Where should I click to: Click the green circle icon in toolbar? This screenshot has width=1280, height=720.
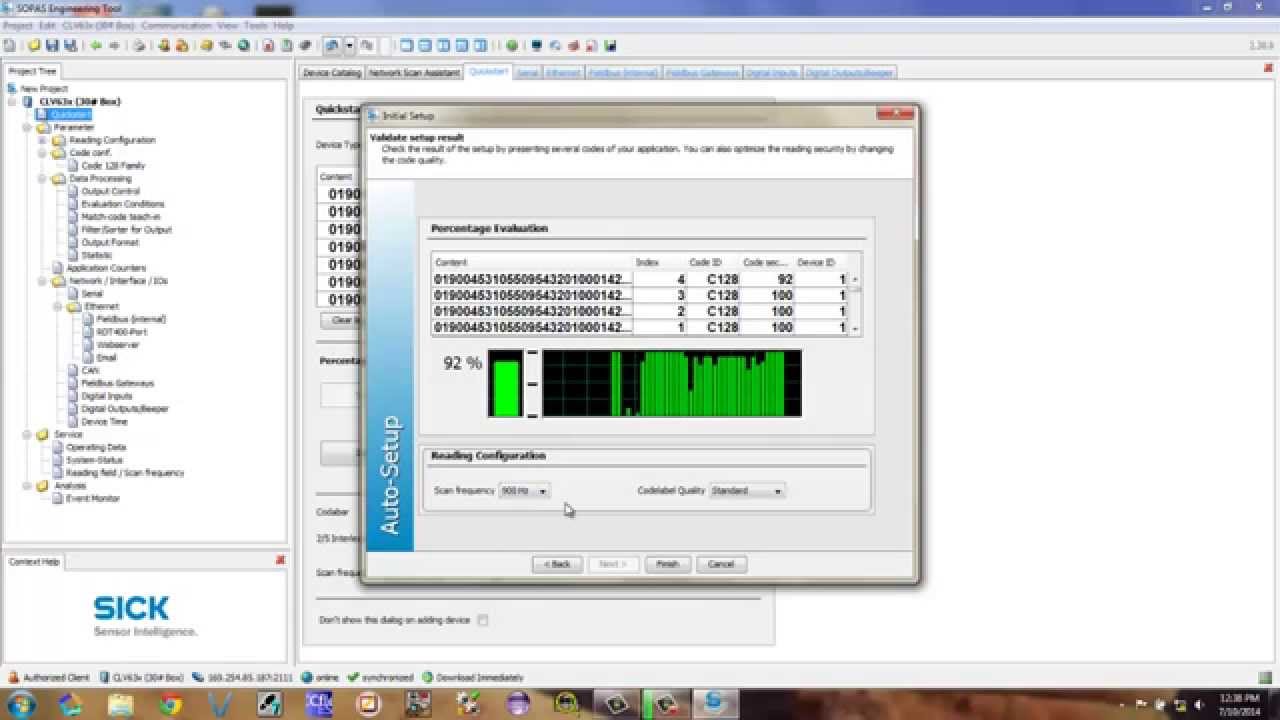(512, 46)
